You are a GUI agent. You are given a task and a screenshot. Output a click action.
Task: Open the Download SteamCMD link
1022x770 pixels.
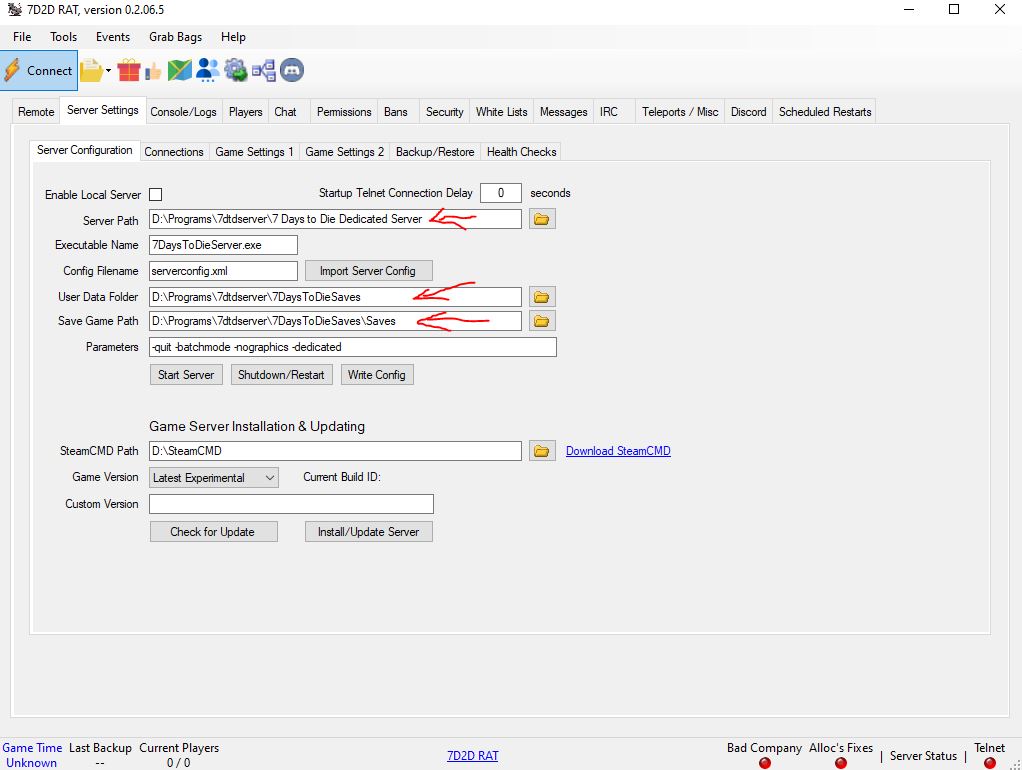coord(618,451)
